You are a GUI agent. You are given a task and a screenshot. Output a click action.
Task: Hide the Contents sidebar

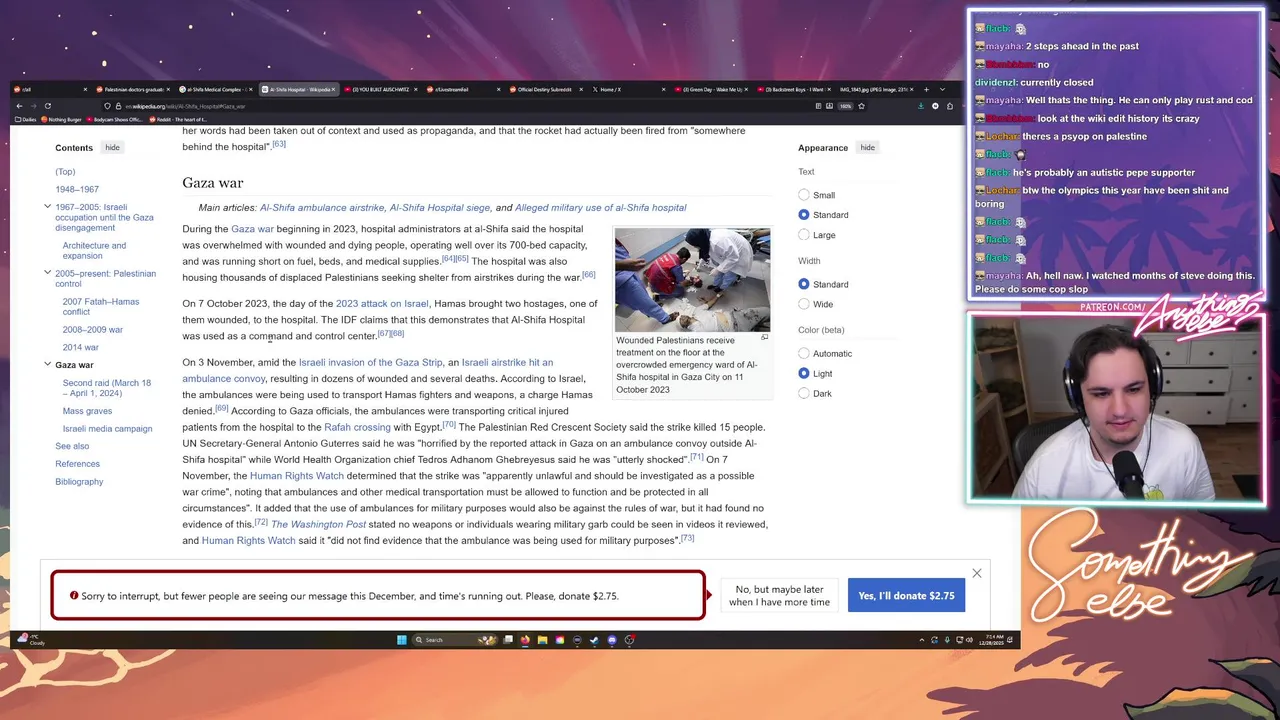[x=112, y=148]
